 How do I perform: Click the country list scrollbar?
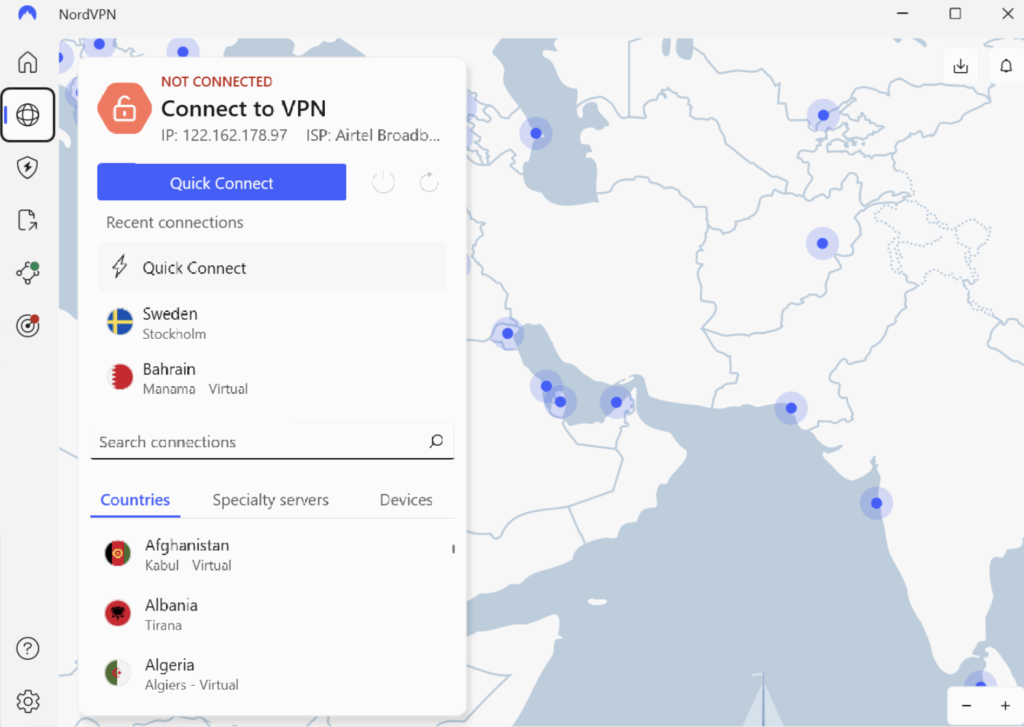(452, 549)
